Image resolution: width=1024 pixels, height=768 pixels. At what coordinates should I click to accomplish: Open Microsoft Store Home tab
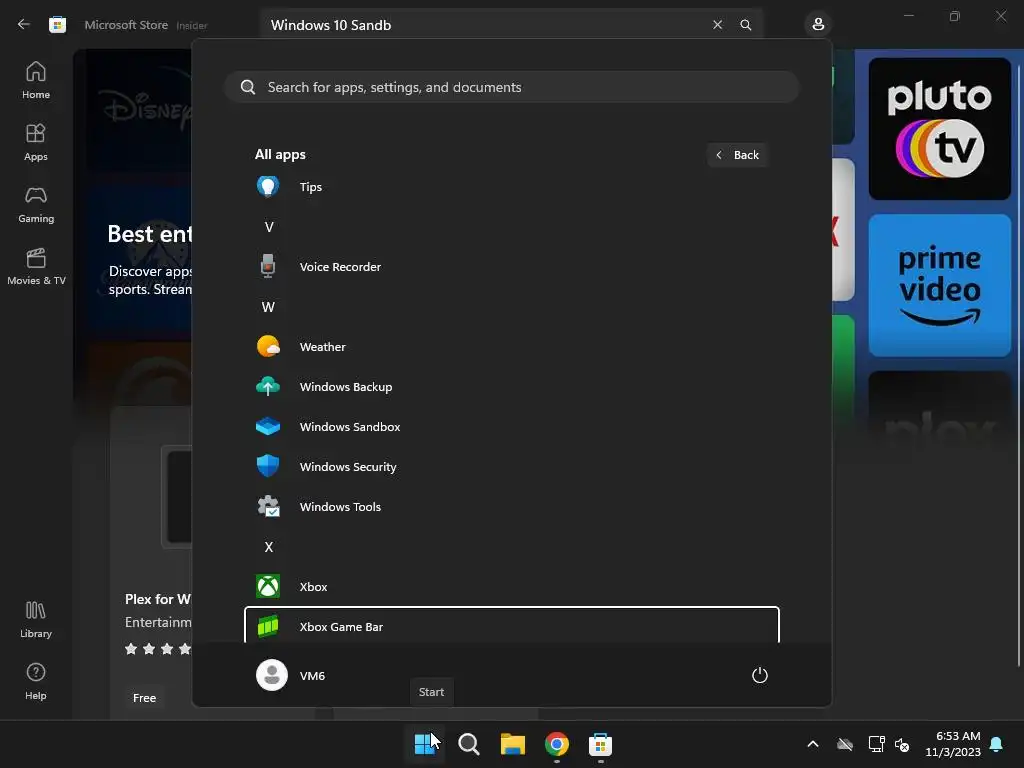[x=36, y=80]
